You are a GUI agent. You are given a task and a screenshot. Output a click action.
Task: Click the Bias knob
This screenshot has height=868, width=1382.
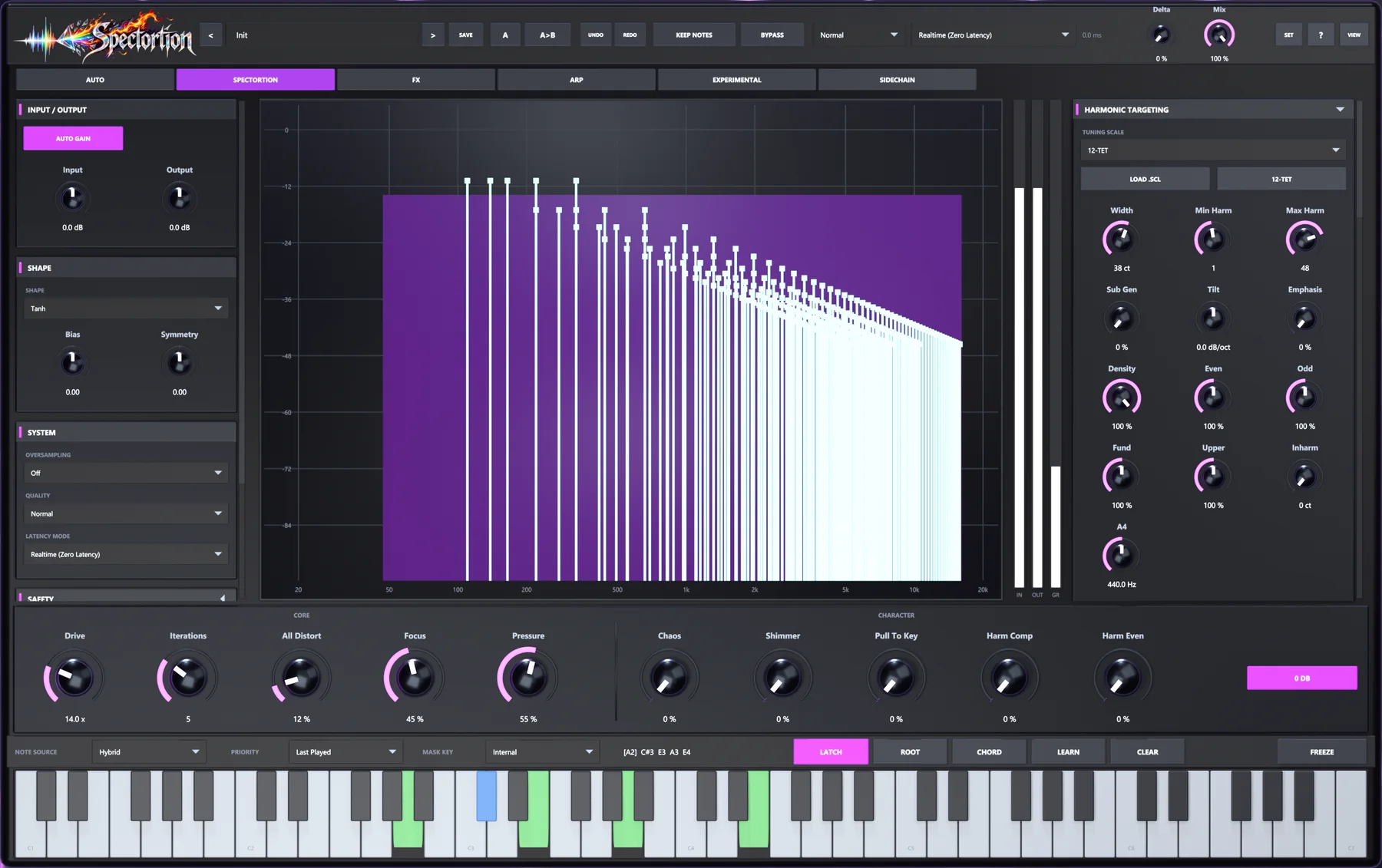pyautogui.click(x=72, y=362)
